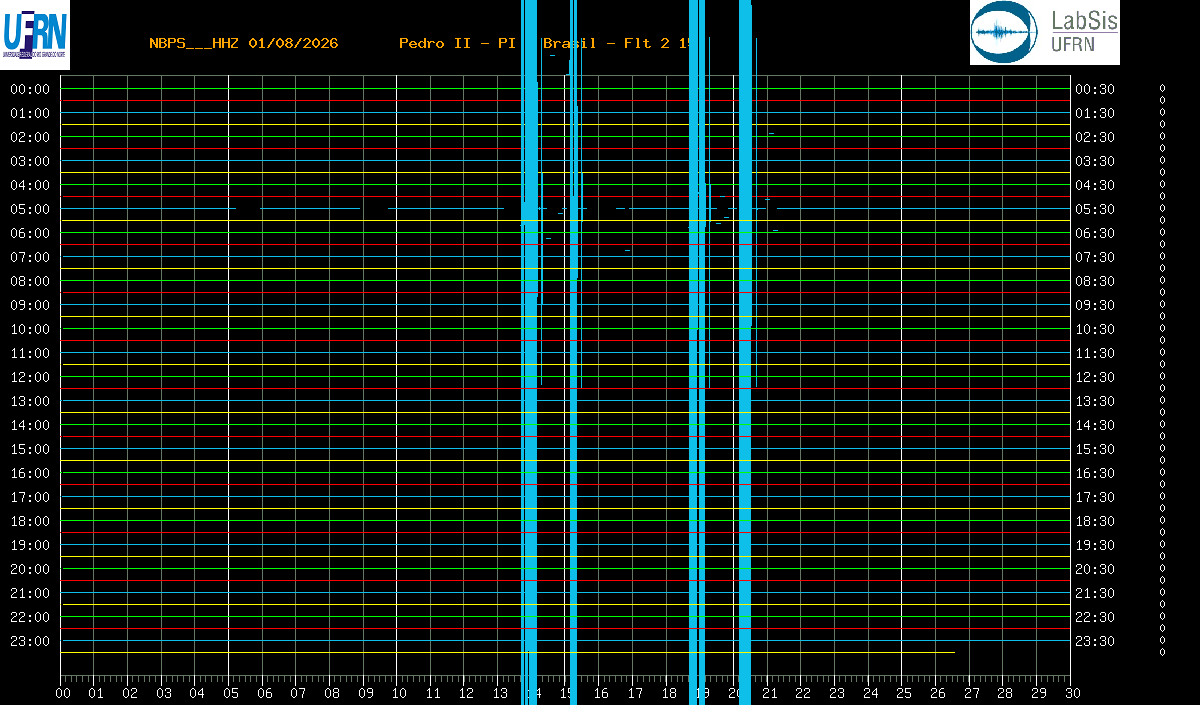Click the 23:30 half-hour label
The width and height of the screenshot is (1200, 705).
point(1095,641)
